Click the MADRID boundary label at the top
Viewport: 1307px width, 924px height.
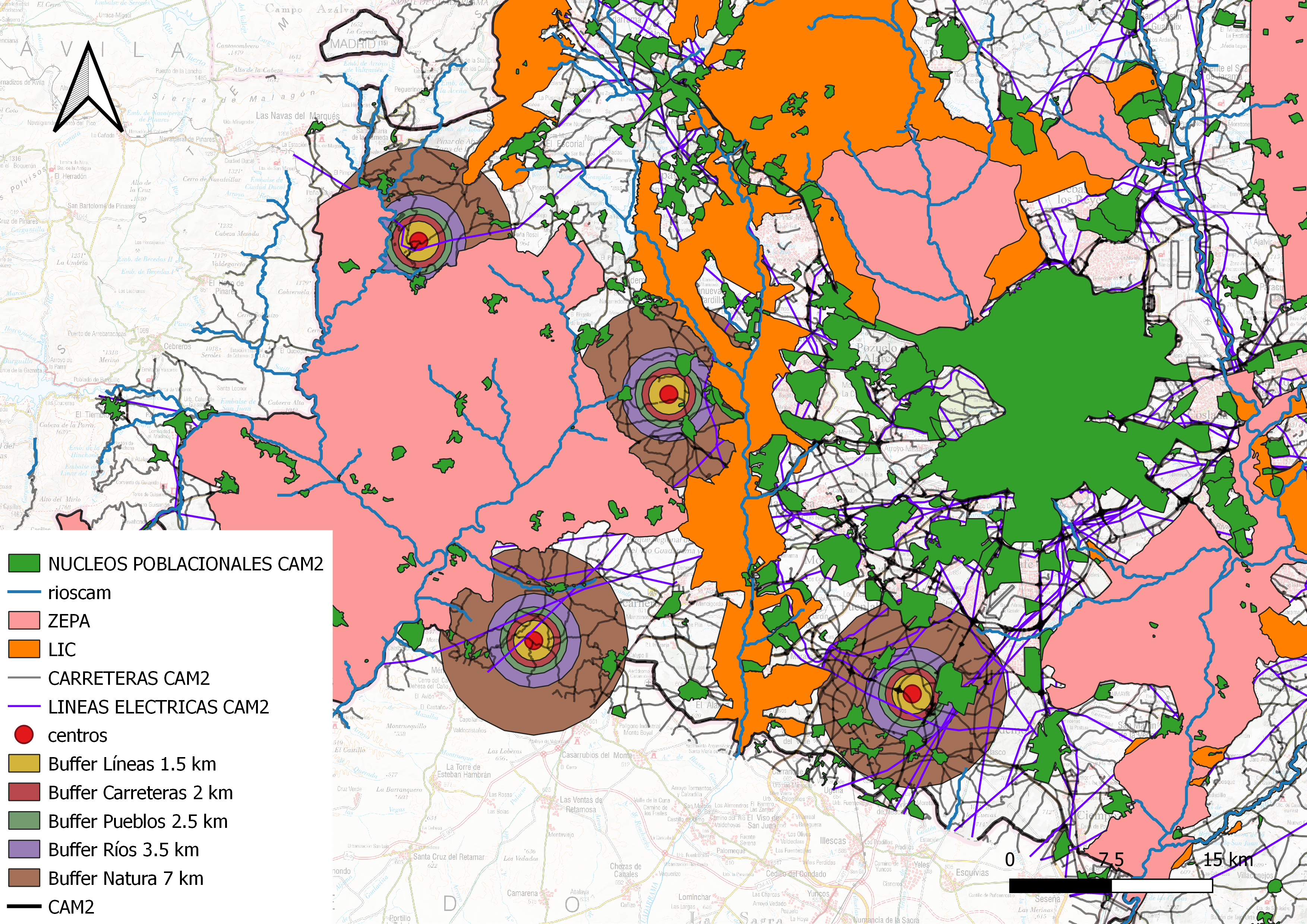pos(353,44)
